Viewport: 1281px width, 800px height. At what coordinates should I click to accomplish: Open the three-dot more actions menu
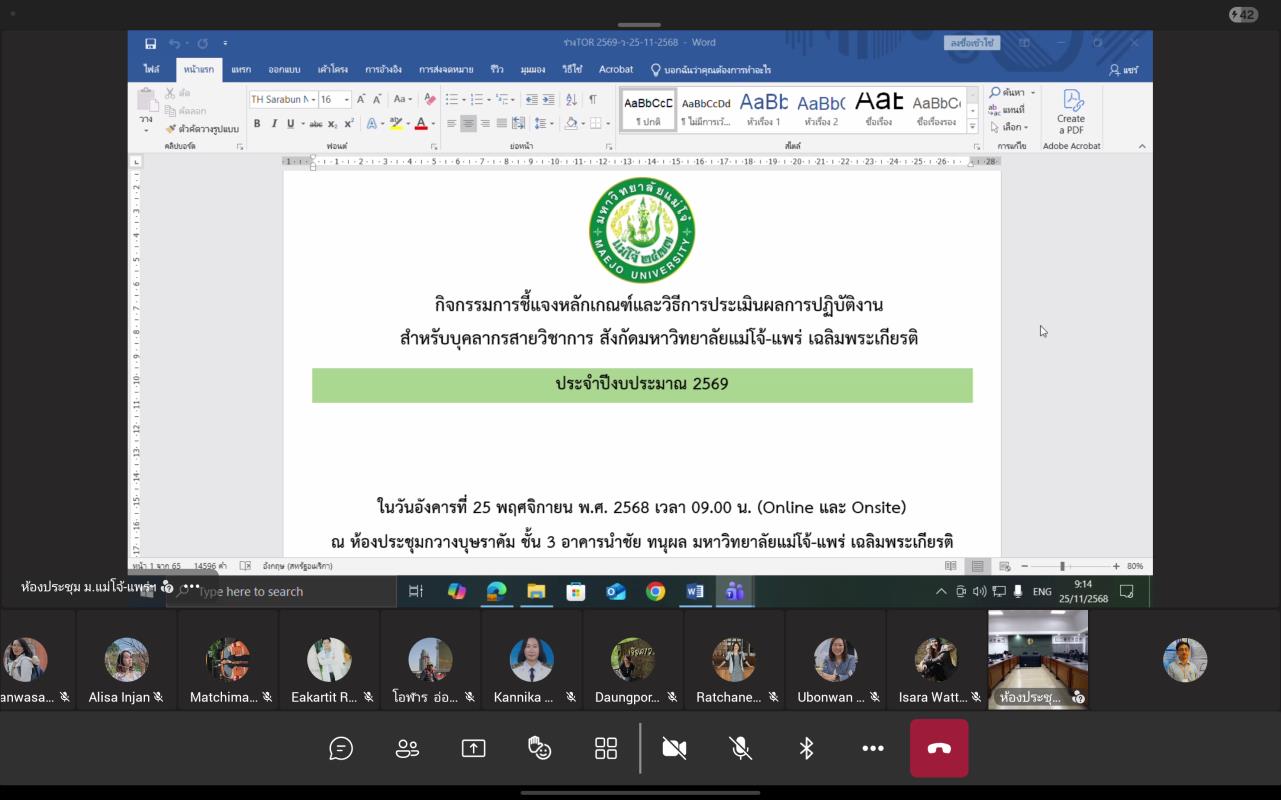(873, 748)
